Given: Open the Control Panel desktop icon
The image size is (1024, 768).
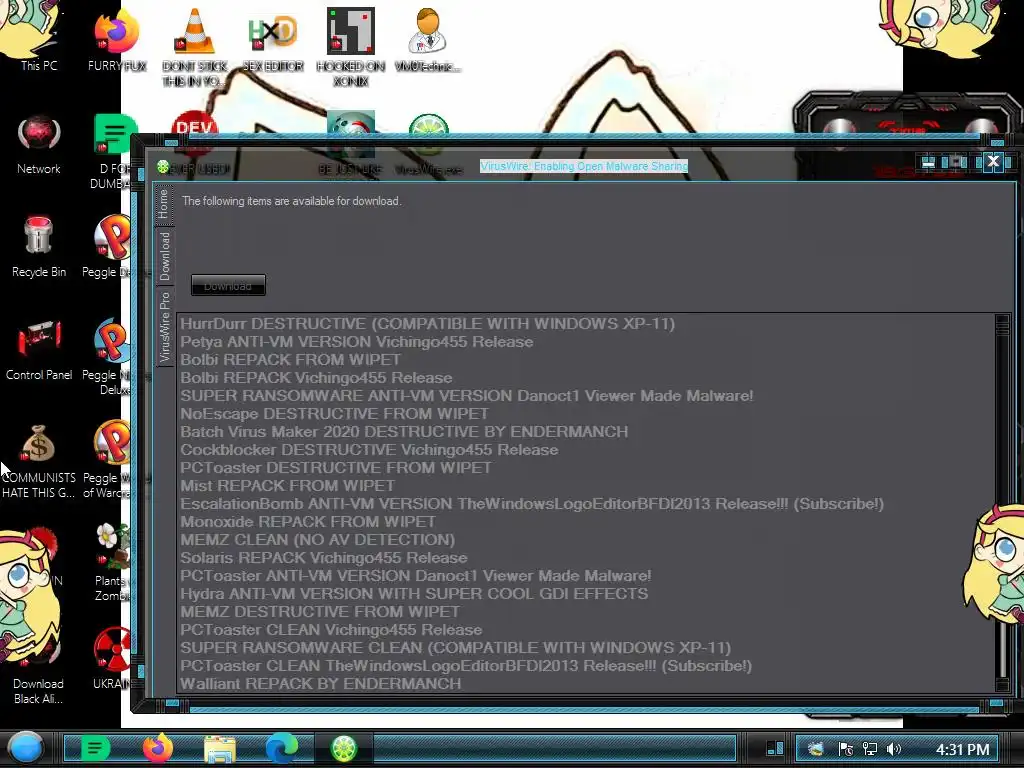Looking at the screenshot, I should pos(39,349).
